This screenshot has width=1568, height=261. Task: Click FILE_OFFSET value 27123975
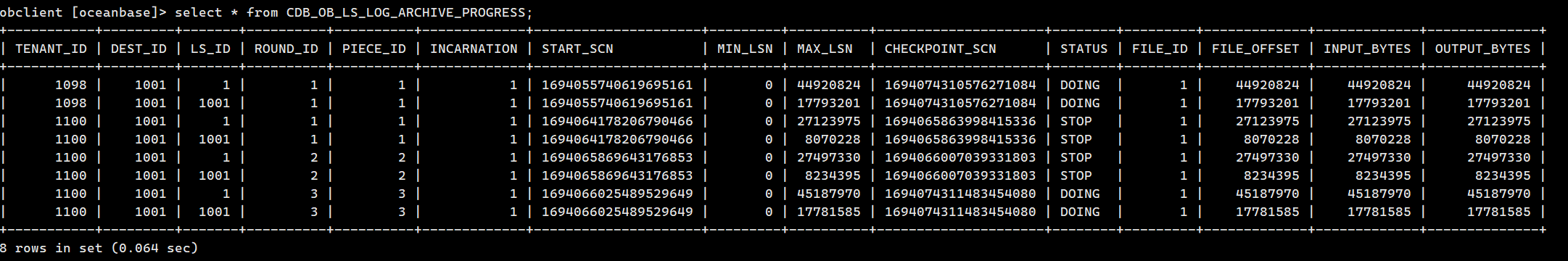1268,121
